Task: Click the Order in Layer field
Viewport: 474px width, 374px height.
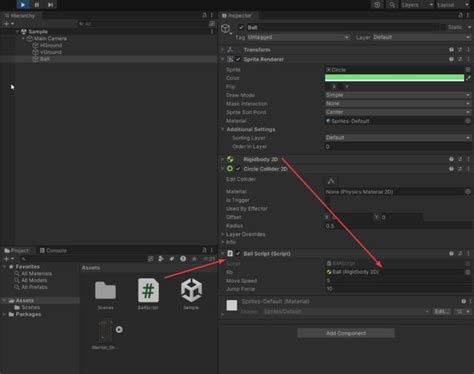Action: coord(398,147)
